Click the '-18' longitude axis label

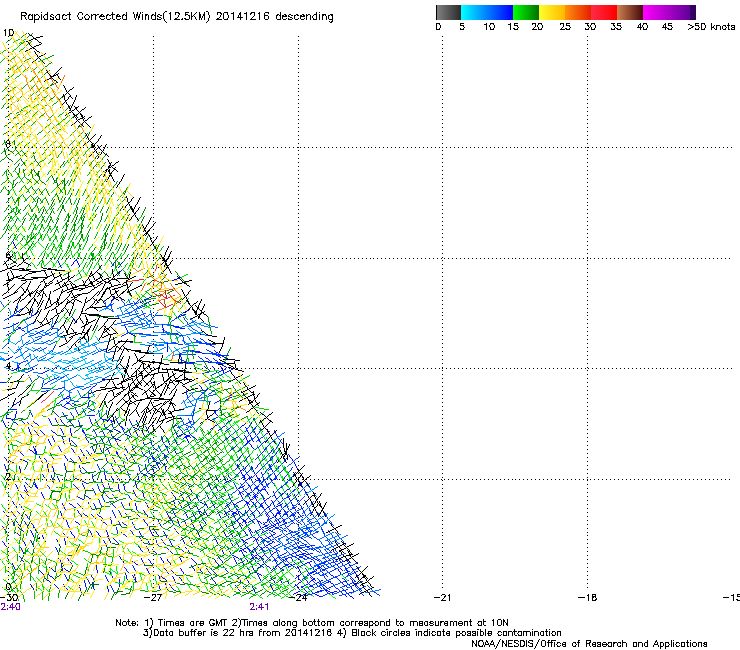587,598
